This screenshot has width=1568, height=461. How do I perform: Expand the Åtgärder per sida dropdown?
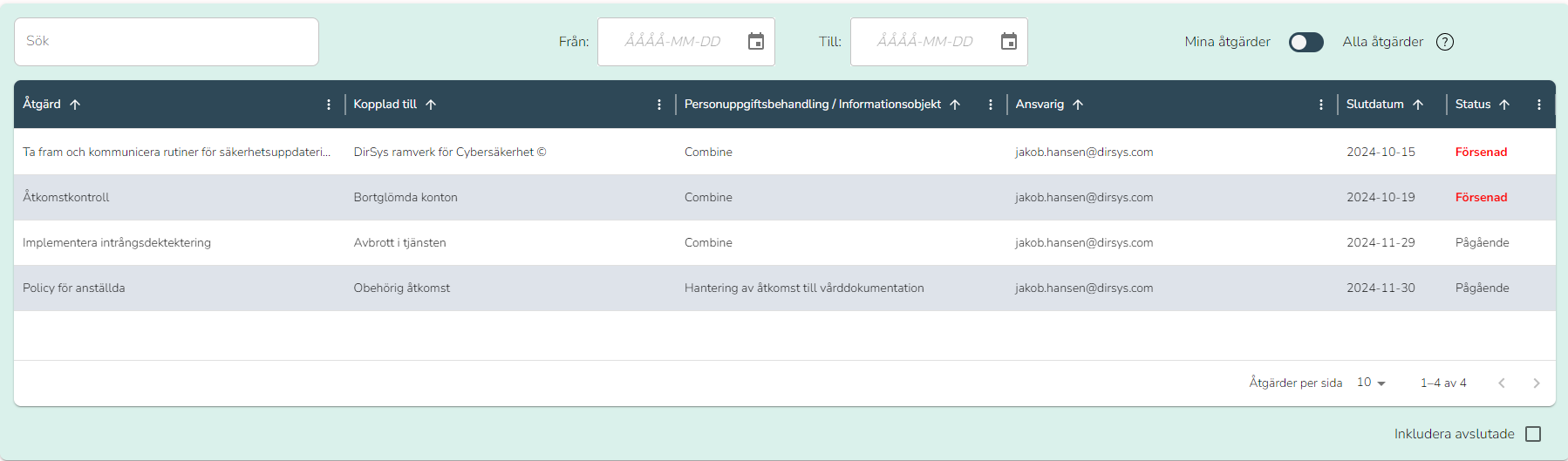[x=1372, y=383]
